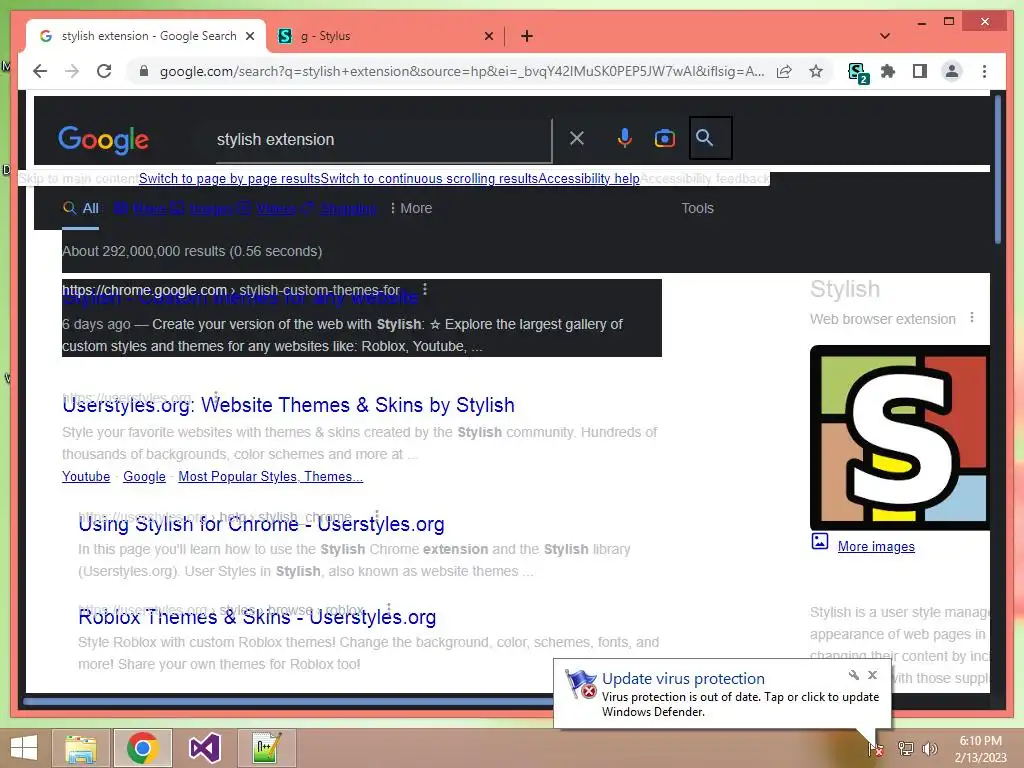The height and width of the screenshot is (768, 1024).
Task: Click the Update virus protection title
Action: (682, 679)
